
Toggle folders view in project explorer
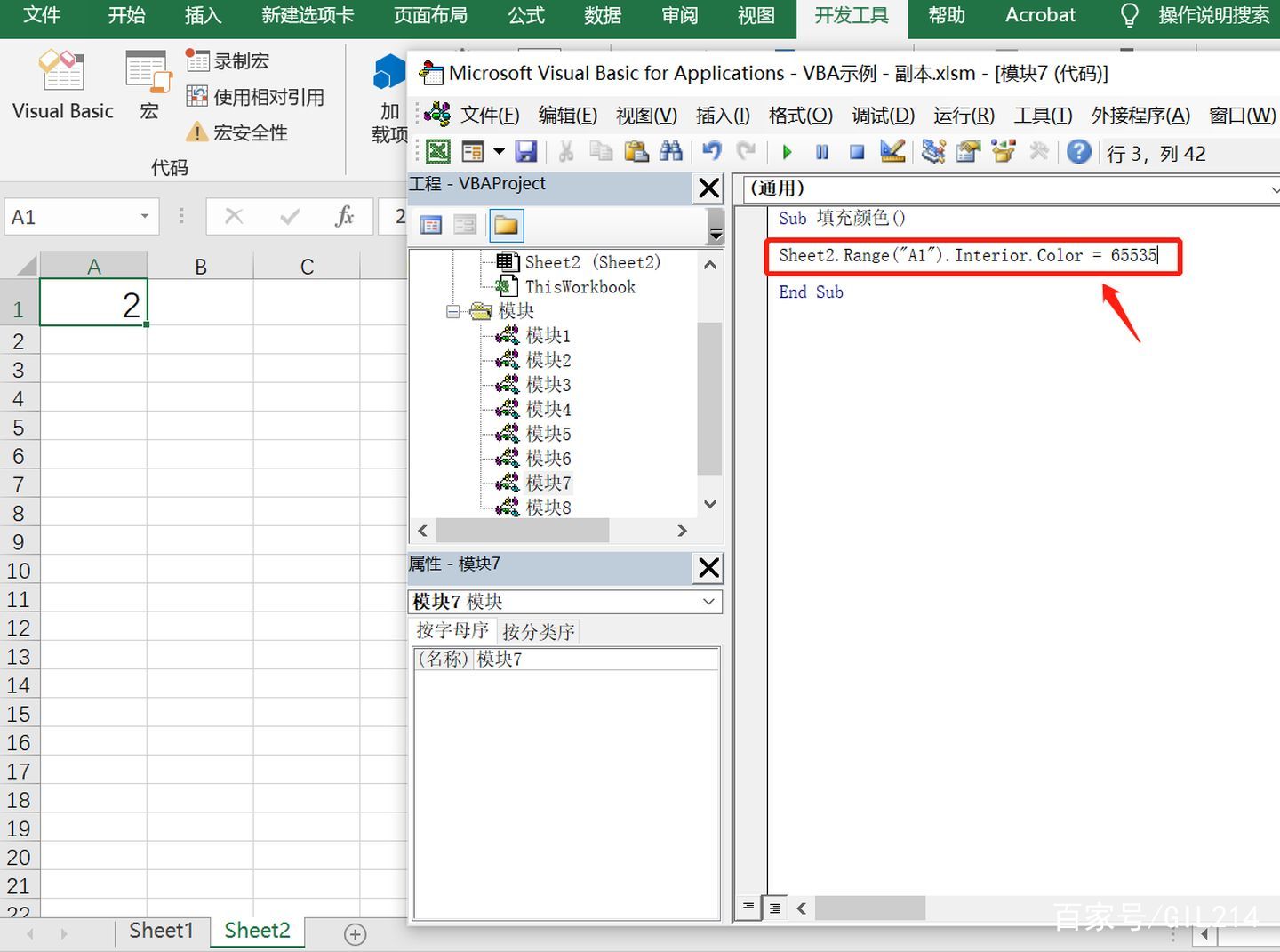[x=506, y=226]
